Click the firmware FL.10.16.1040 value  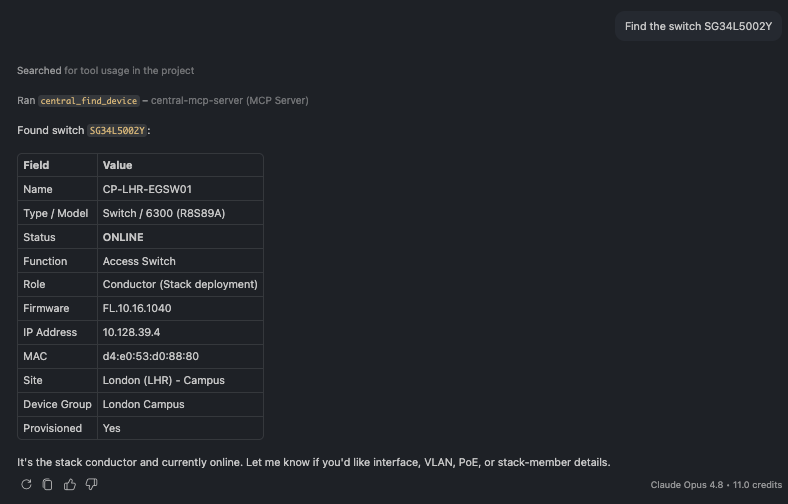pos(137,308)
